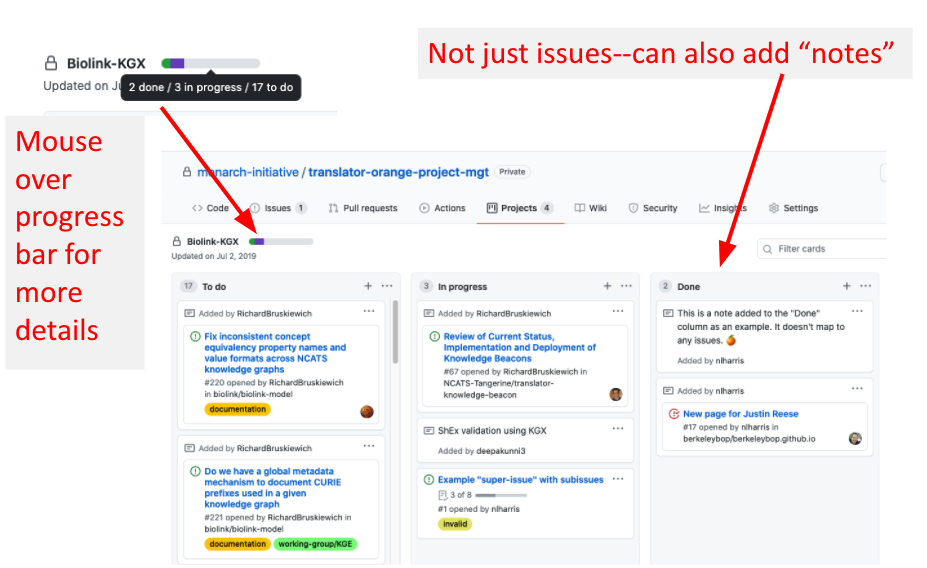Click the 3 count badge on In progress
The image size is (927, 568).
[426, 286]
